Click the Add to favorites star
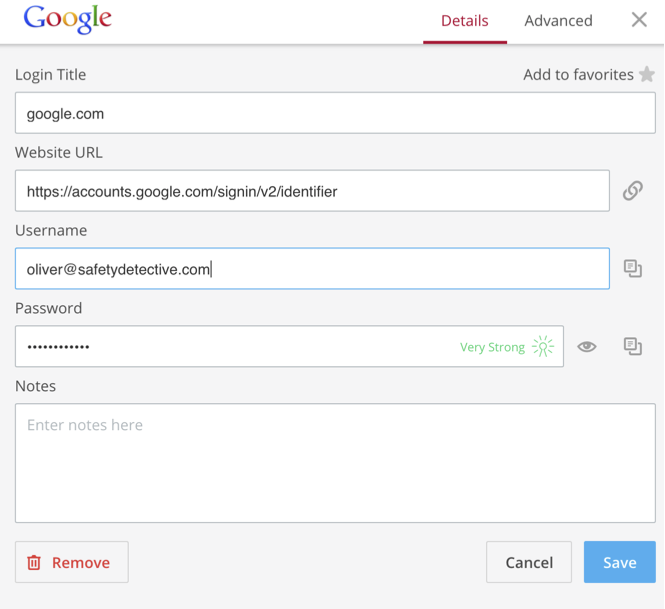This screenshot has height=609, width=665. click(x=647, y=74)
